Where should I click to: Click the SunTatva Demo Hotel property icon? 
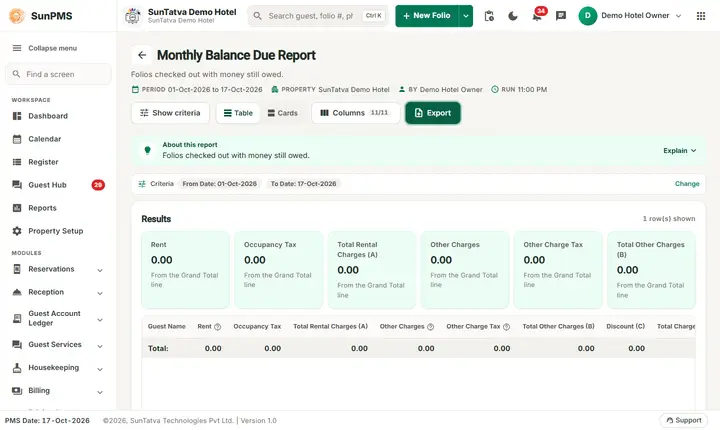133,16
